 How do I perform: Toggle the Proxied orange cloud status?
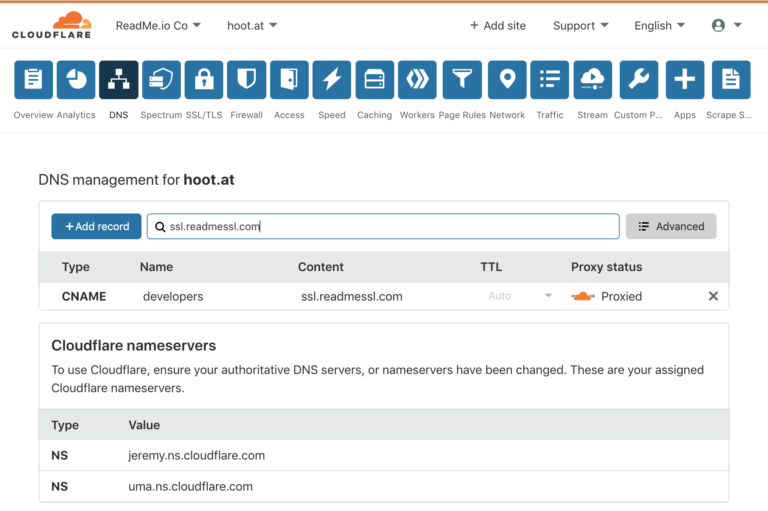click(x=583, y=296)
